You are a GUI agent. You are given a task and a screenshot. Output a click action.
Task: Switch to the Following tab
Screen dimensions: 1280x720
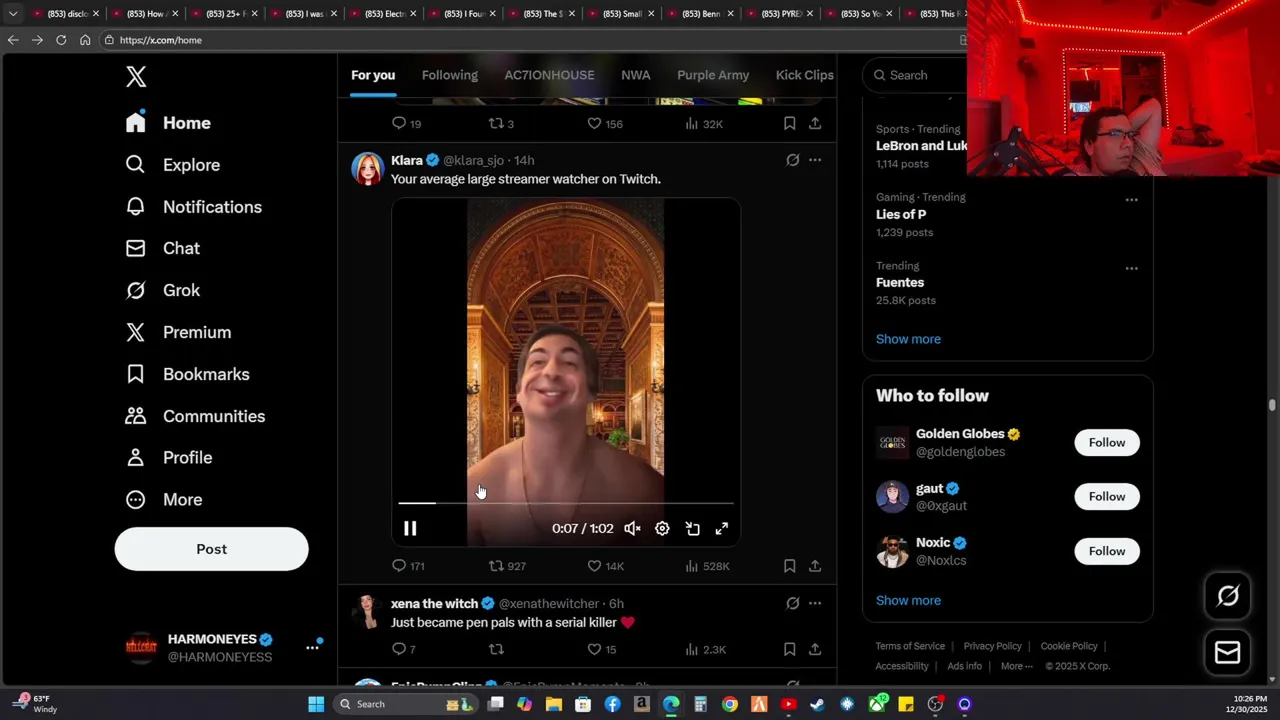449,75
